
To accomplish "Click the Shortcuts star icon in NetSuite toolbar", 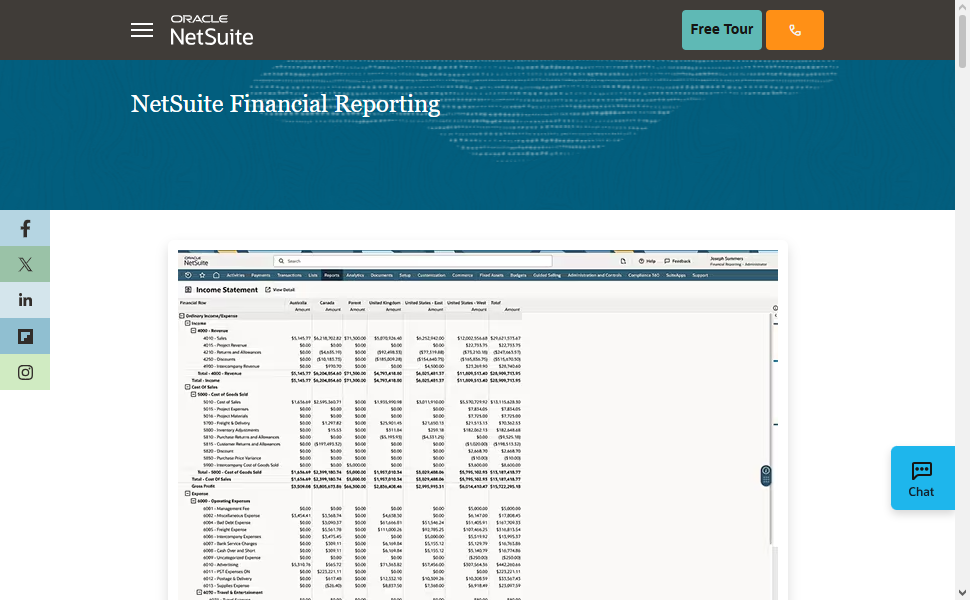I will click(x=202, y=275).
